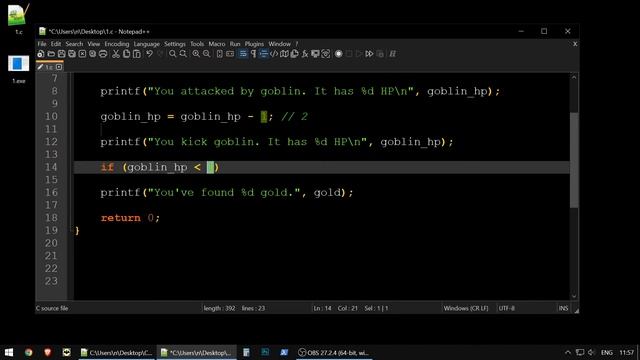Open the Settings menu
Image resolution: width=640 pixels, height=360 pixels.
pyautogui.click(x=175, y=44)
